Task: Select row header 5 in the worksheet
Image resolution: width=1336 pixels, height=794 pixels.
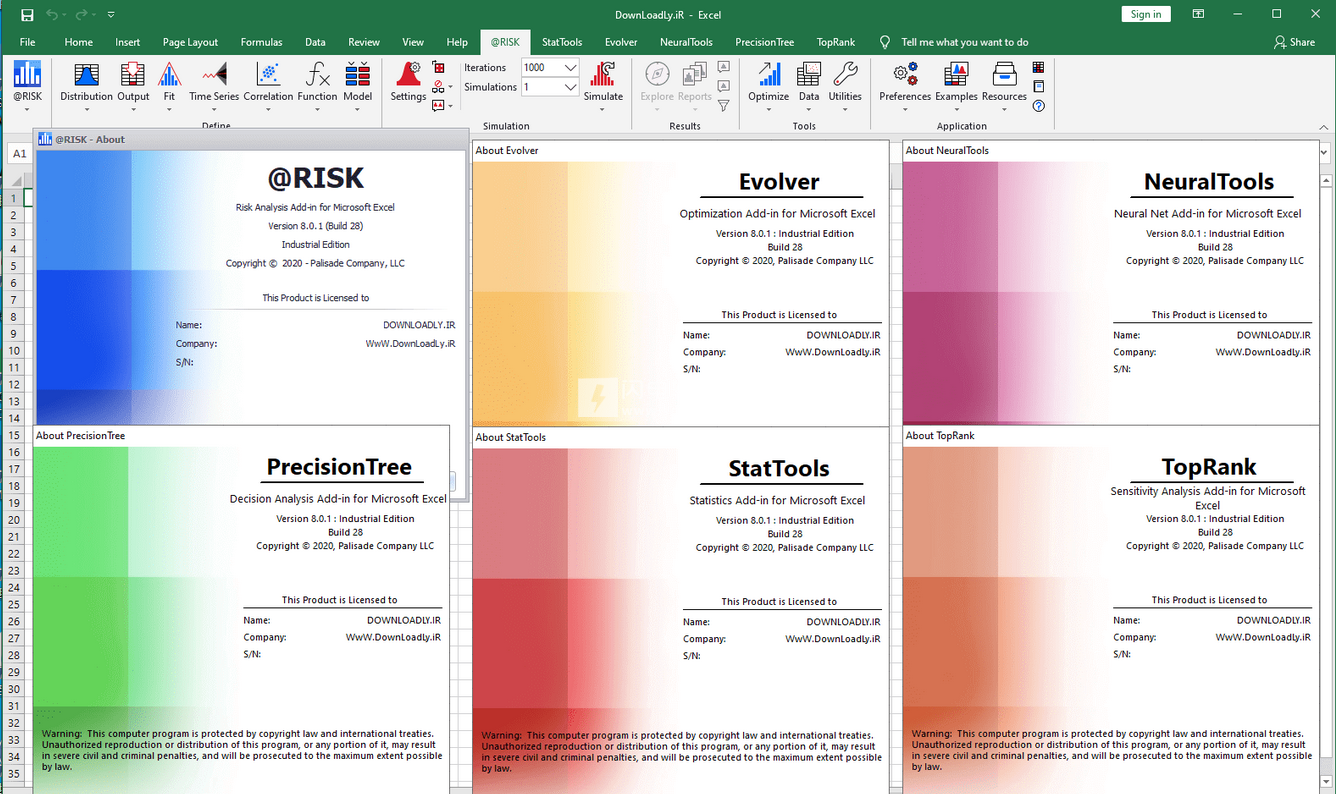Action: click(x=15, y=266)
